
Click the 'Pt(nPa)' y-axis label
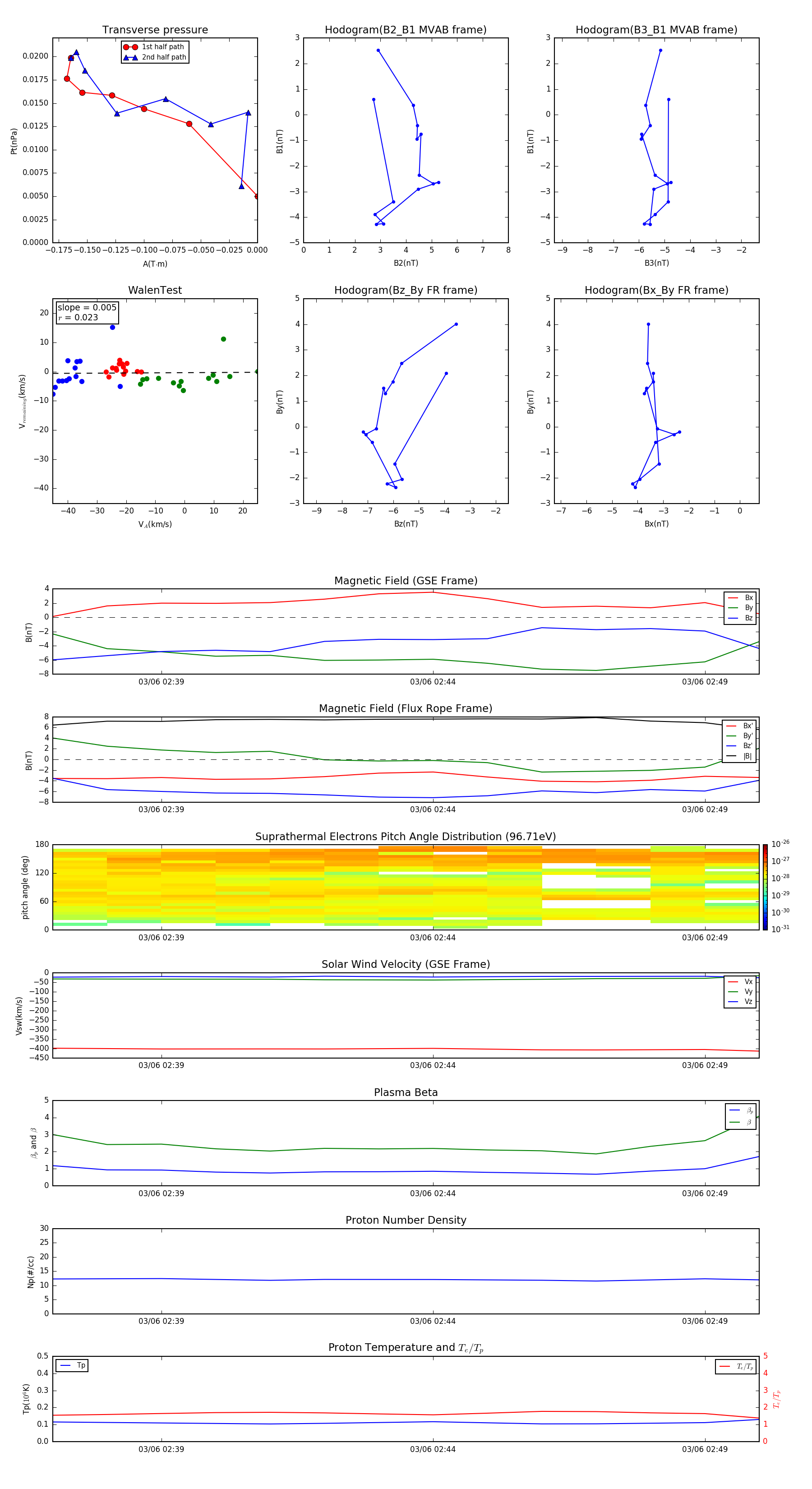coord(14,141)
